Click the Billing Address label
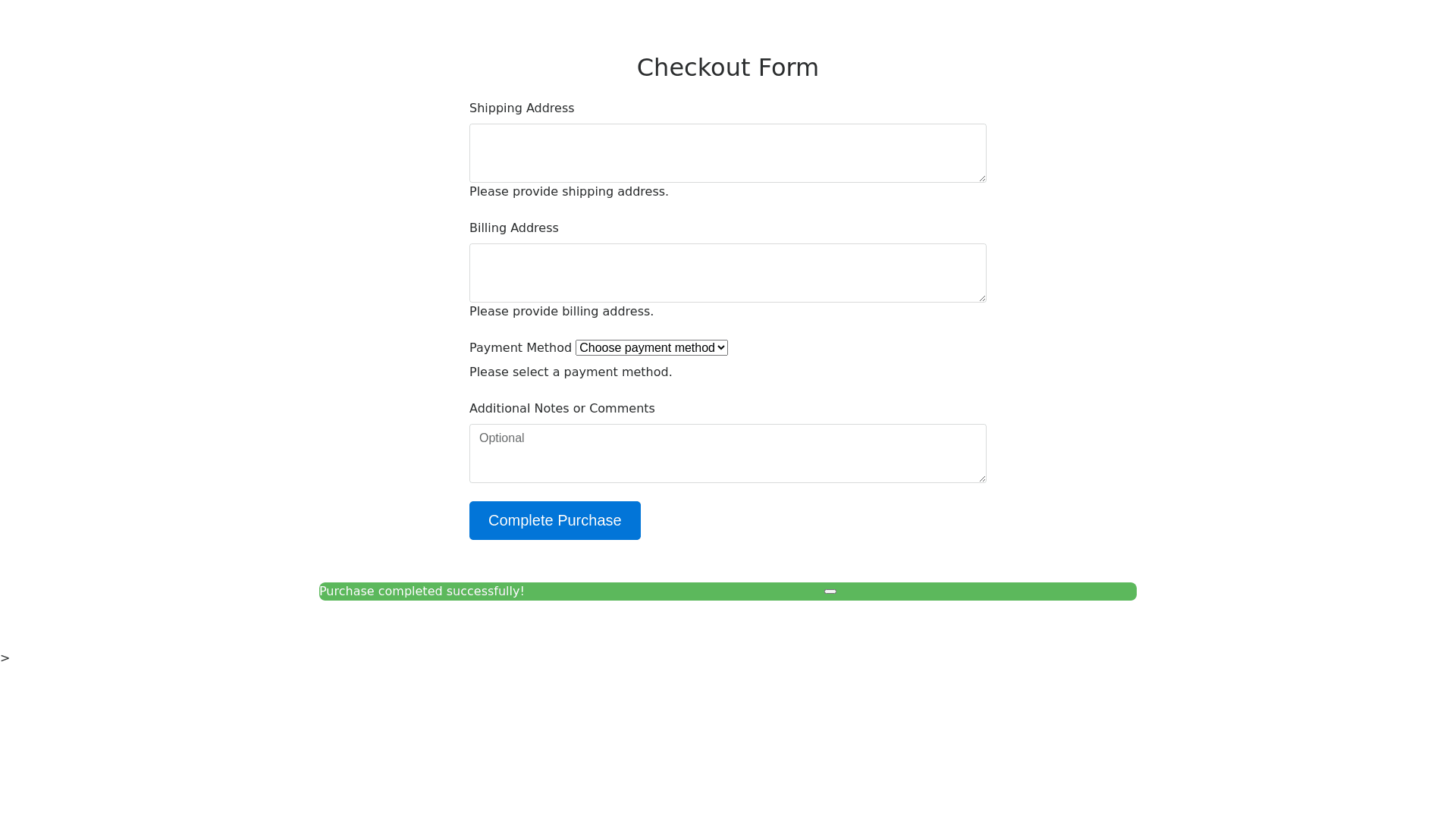1456x819 pixels. (x=513, y=228)
